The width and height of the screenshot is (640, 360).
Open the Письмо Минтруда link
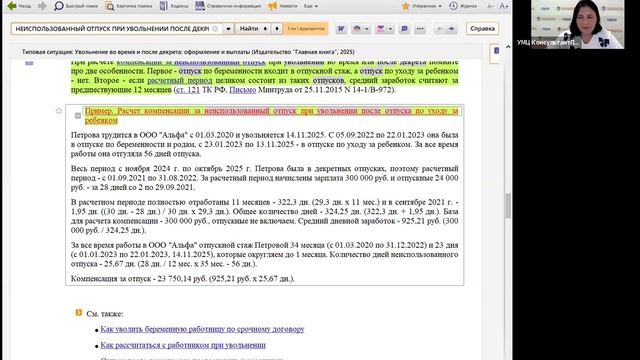[x=242, y=90]
